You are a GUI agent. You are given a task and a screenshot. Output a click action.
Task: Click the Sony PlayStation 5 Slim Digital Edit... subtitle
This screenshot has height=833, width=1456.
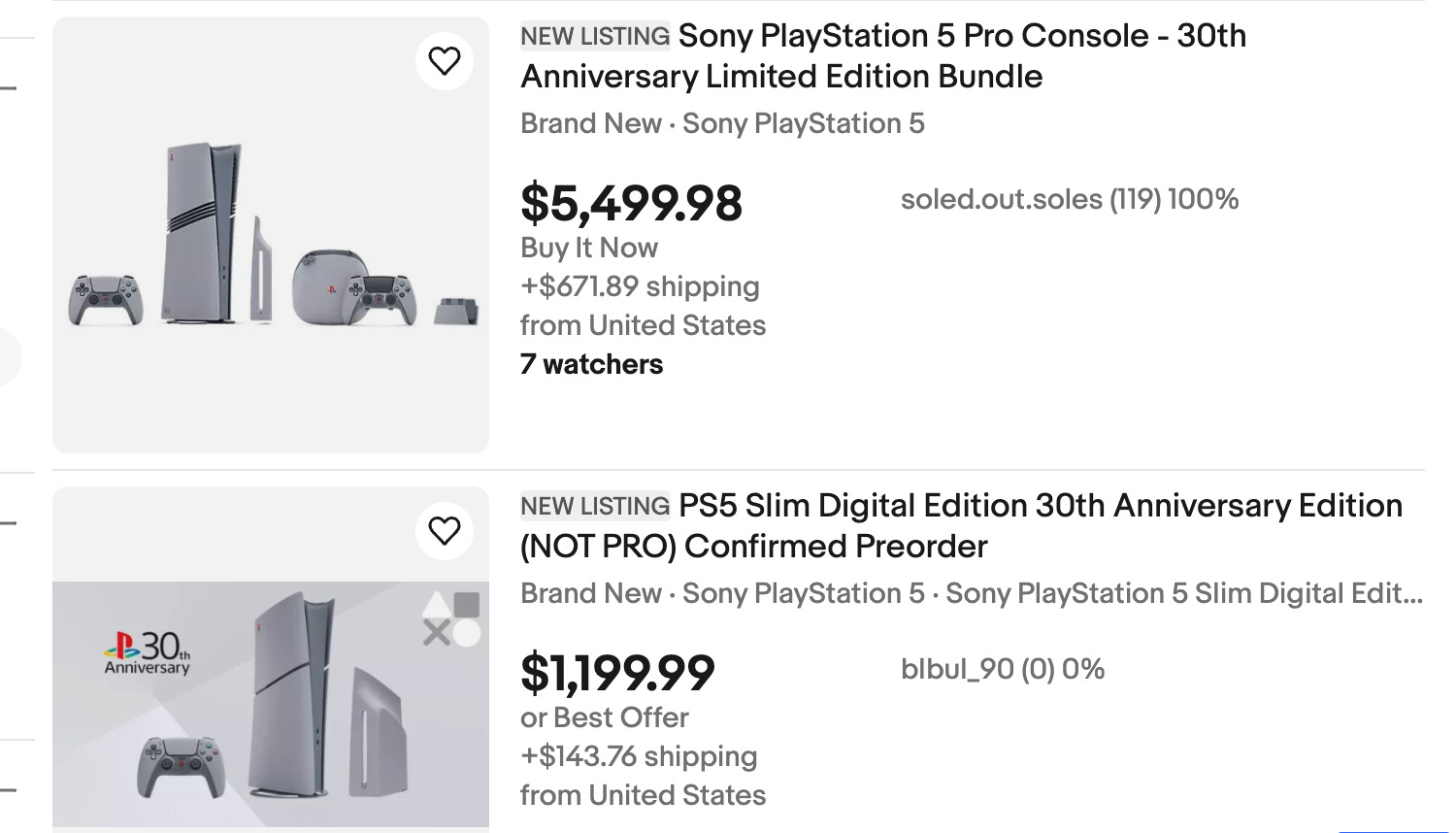coord(1183,594)
